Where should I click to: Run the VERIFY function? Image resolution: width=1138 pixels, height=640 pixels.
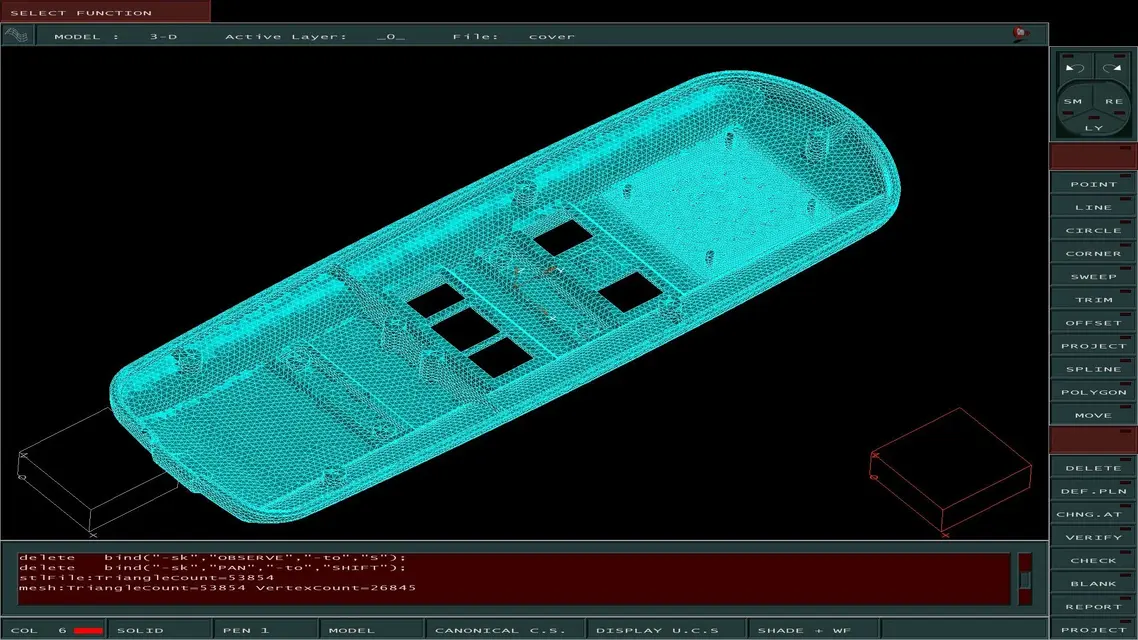point(1093,538)
